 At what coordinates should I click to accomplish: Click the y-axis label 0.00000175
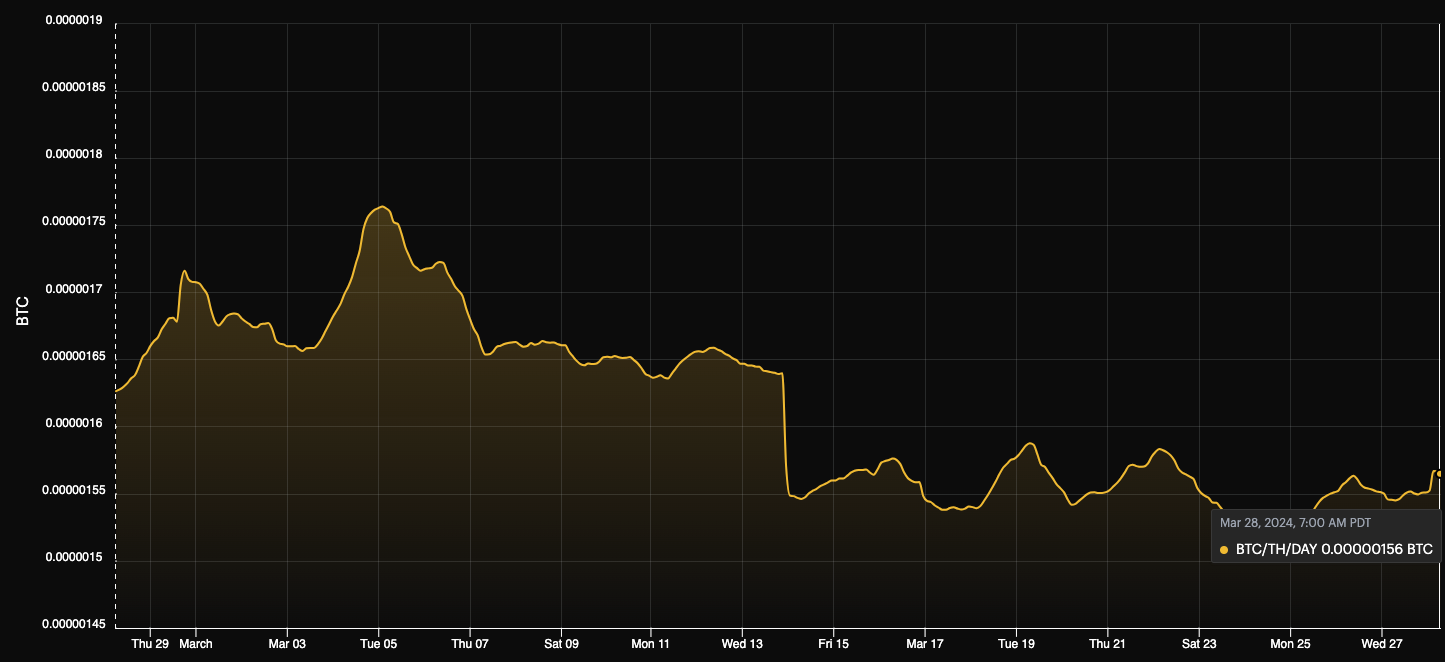click(72, 222)
